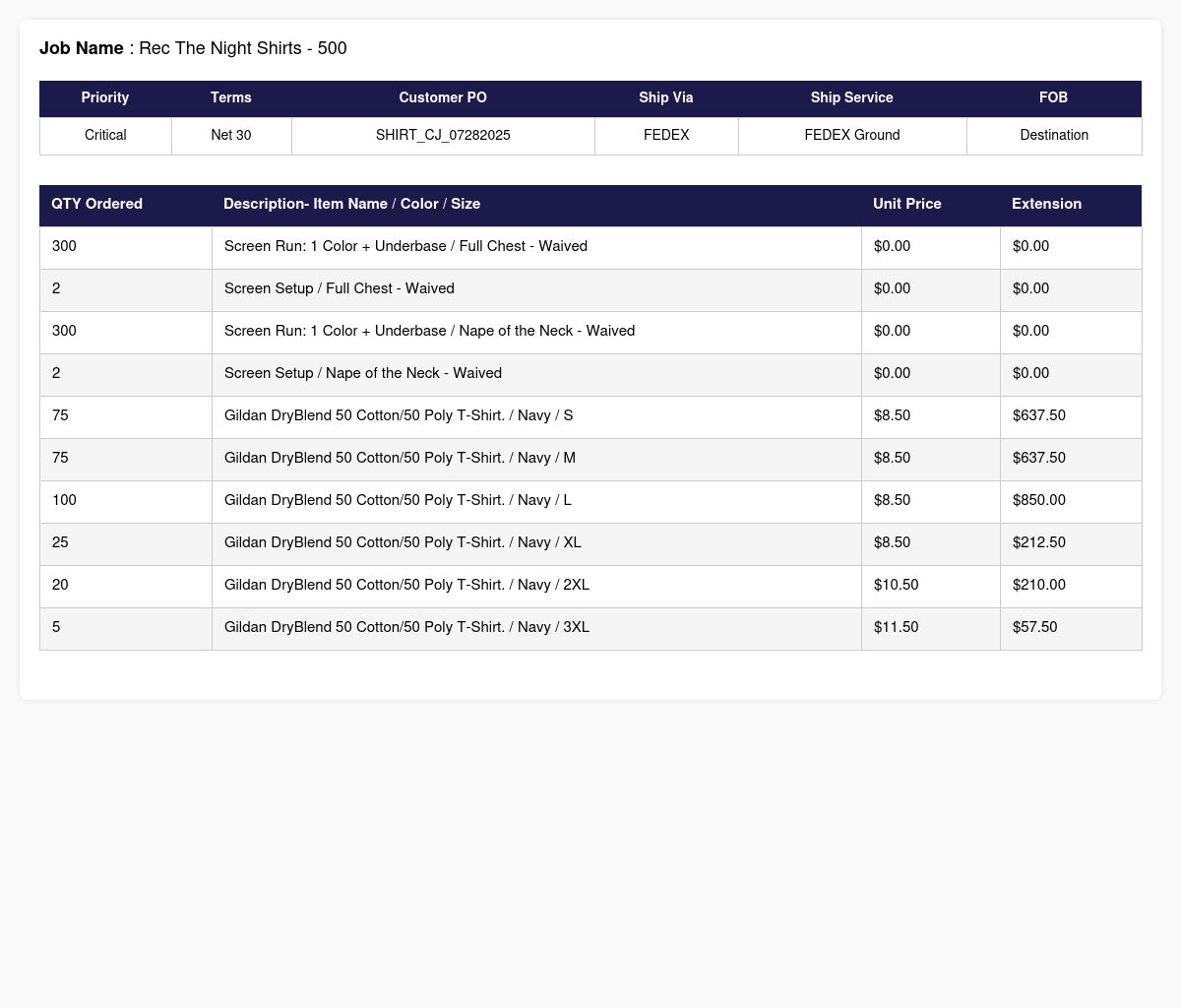Click the QTY Ordered column header
1181x1008 pixels.
tap(97, 205)
